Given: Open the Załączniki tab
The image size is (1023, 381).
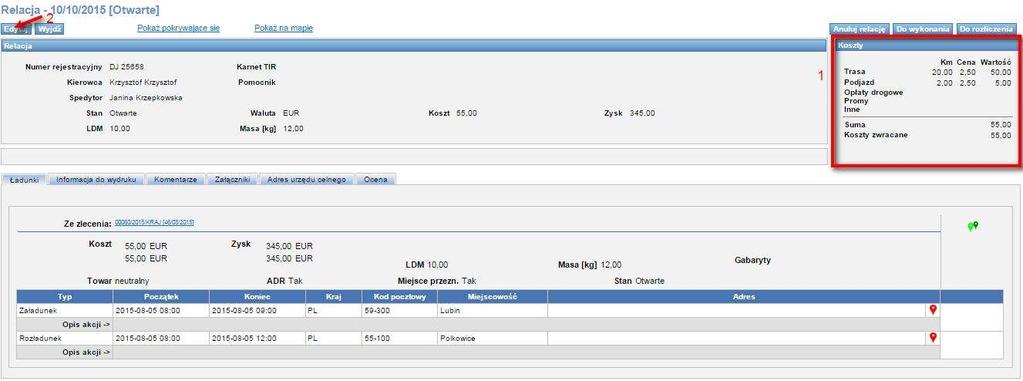Looking at the screenshot, I should click(x=232, y=179).
